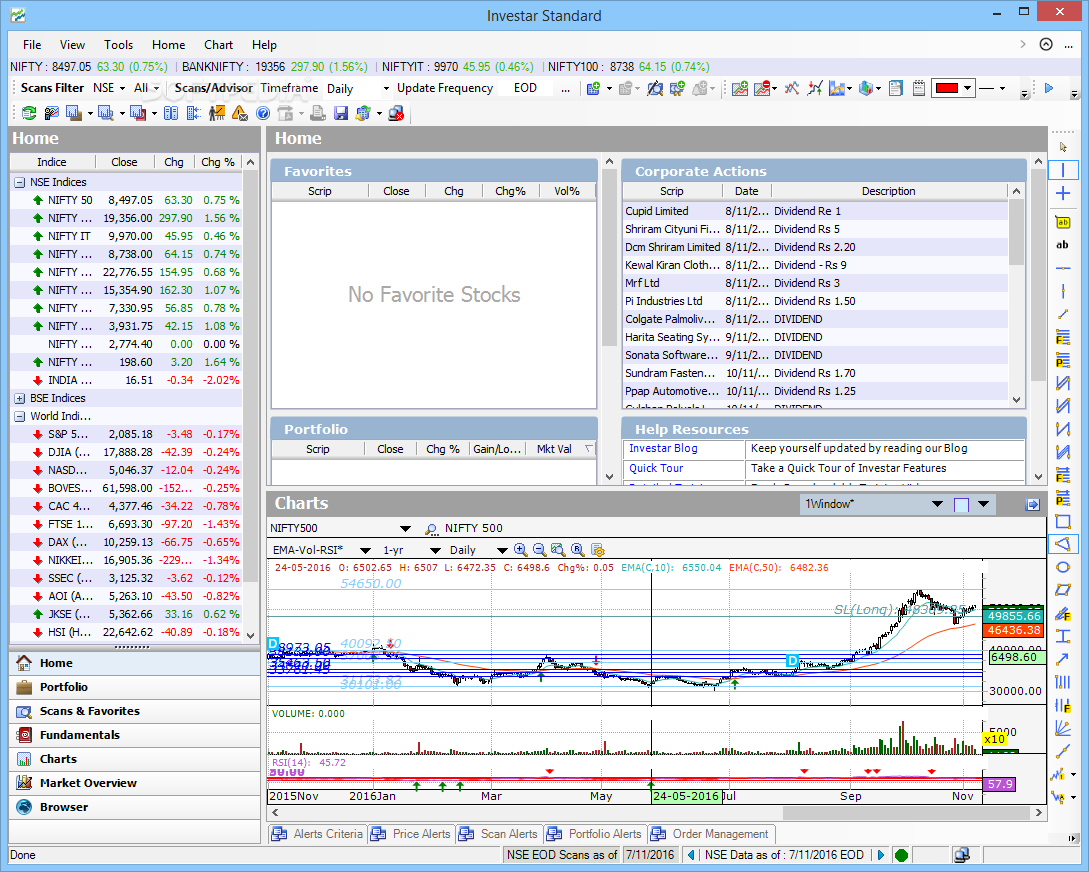Collapse the NSE Indices tree group
1089x872 pixels.
pyautogui.click(x=19, y=182)
